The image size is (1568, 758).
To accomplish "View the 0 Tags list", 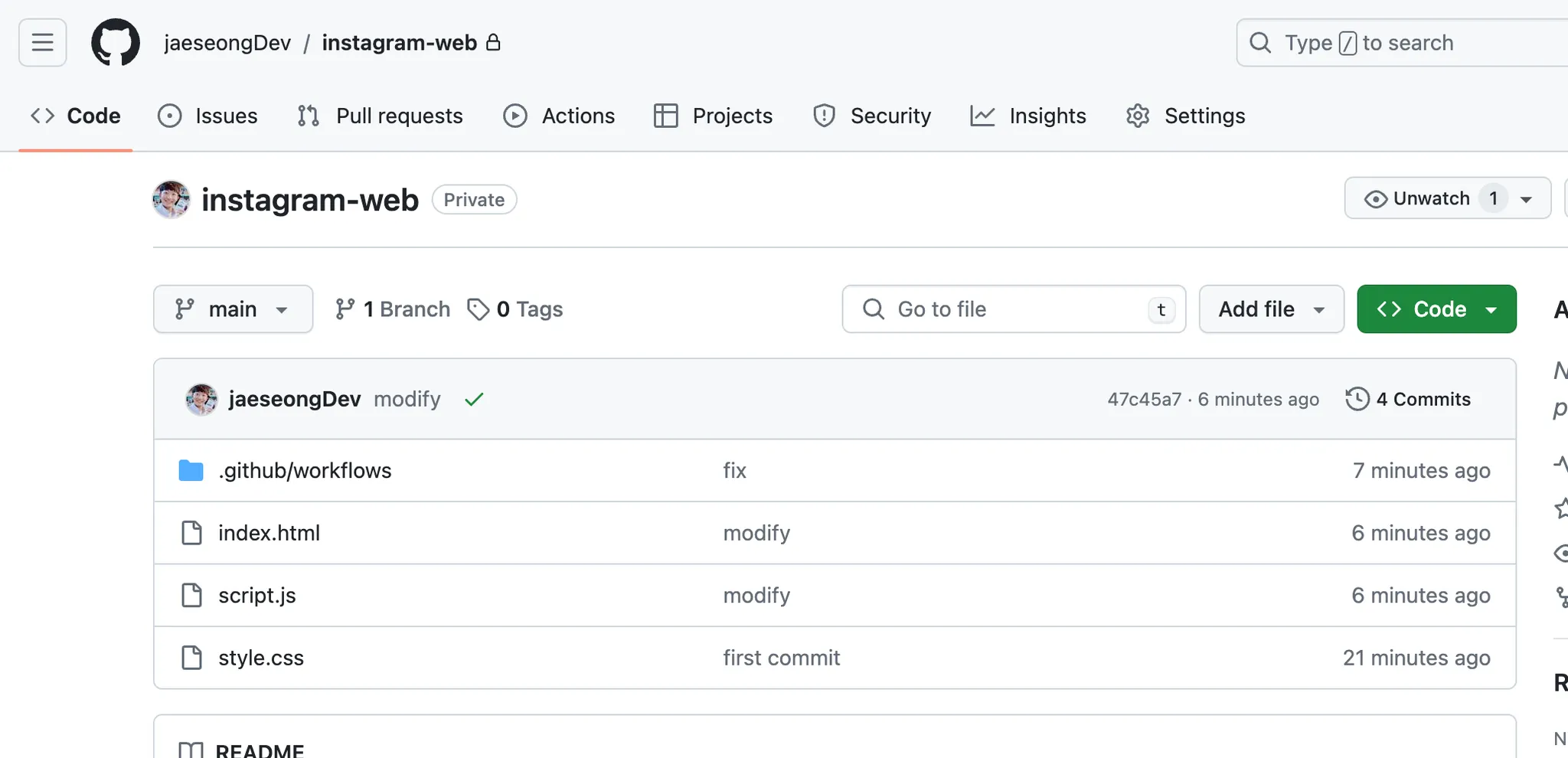I will (515, 309).
